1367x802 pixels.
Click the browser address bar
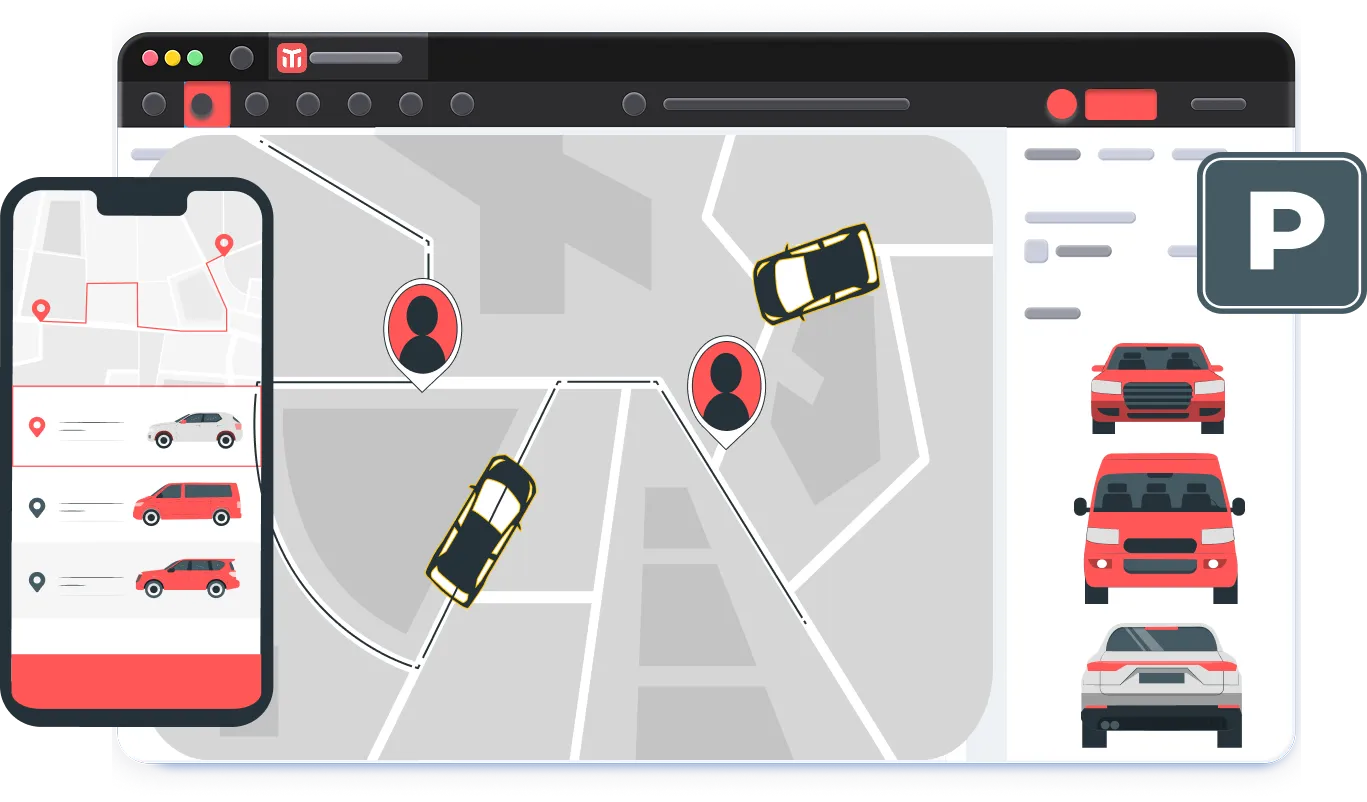coord(786,104)
